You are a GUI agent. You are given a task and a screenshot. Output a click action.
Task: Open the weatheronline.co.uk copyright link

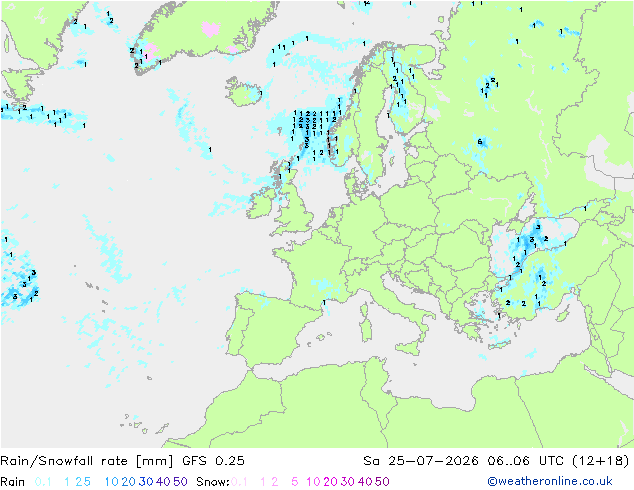[x=550, y=481]
